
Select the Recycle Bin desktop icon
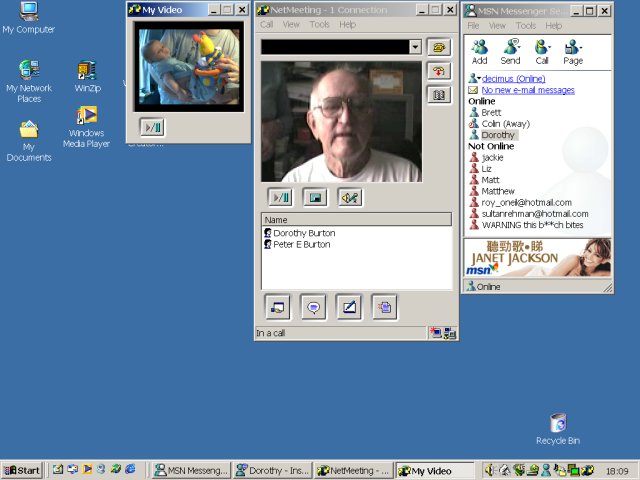[558, 429]
